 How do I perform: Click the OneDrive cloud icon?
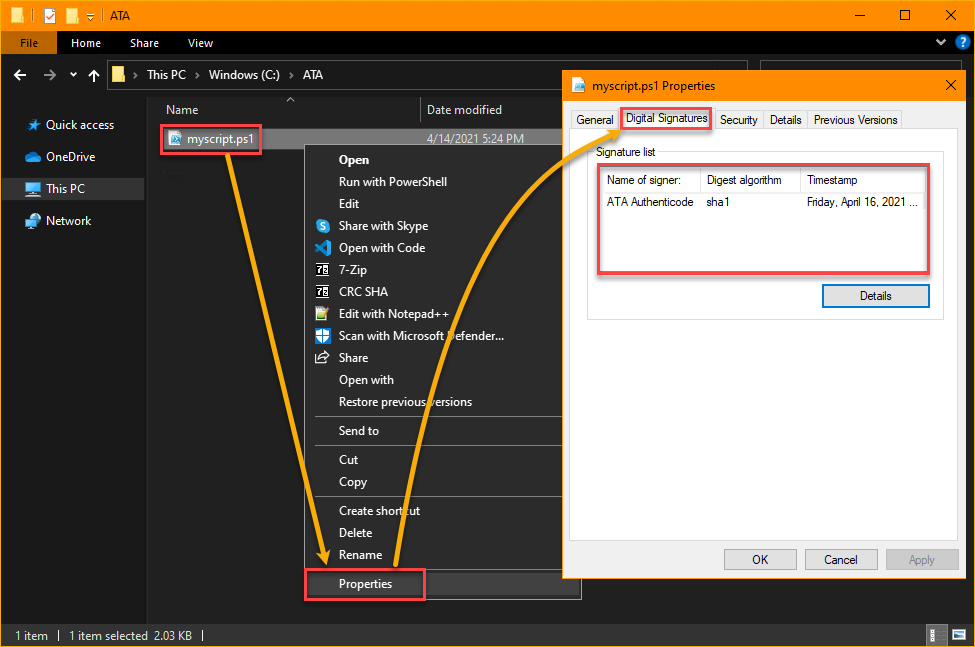pyautogui.click(x=33, y=157)
